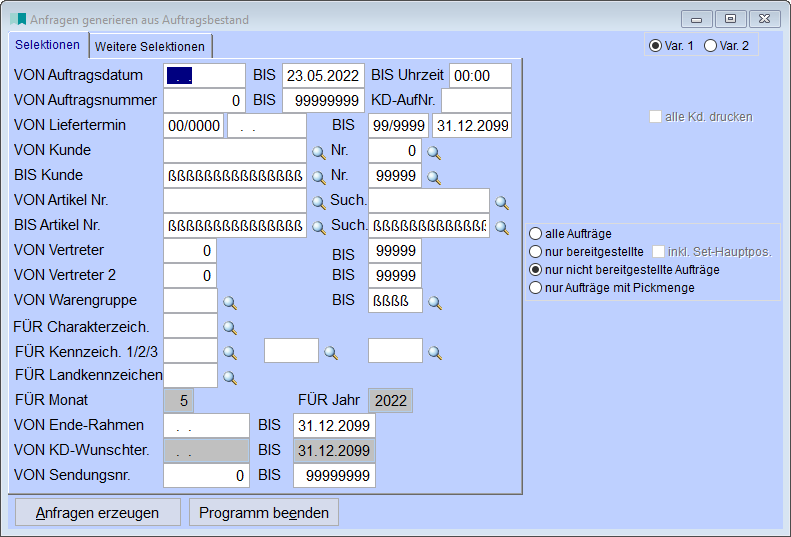This screenshot has width=791, height=537.
Task: Select the 'alle Aufträge' radio option
Action: tap(536, 234)
